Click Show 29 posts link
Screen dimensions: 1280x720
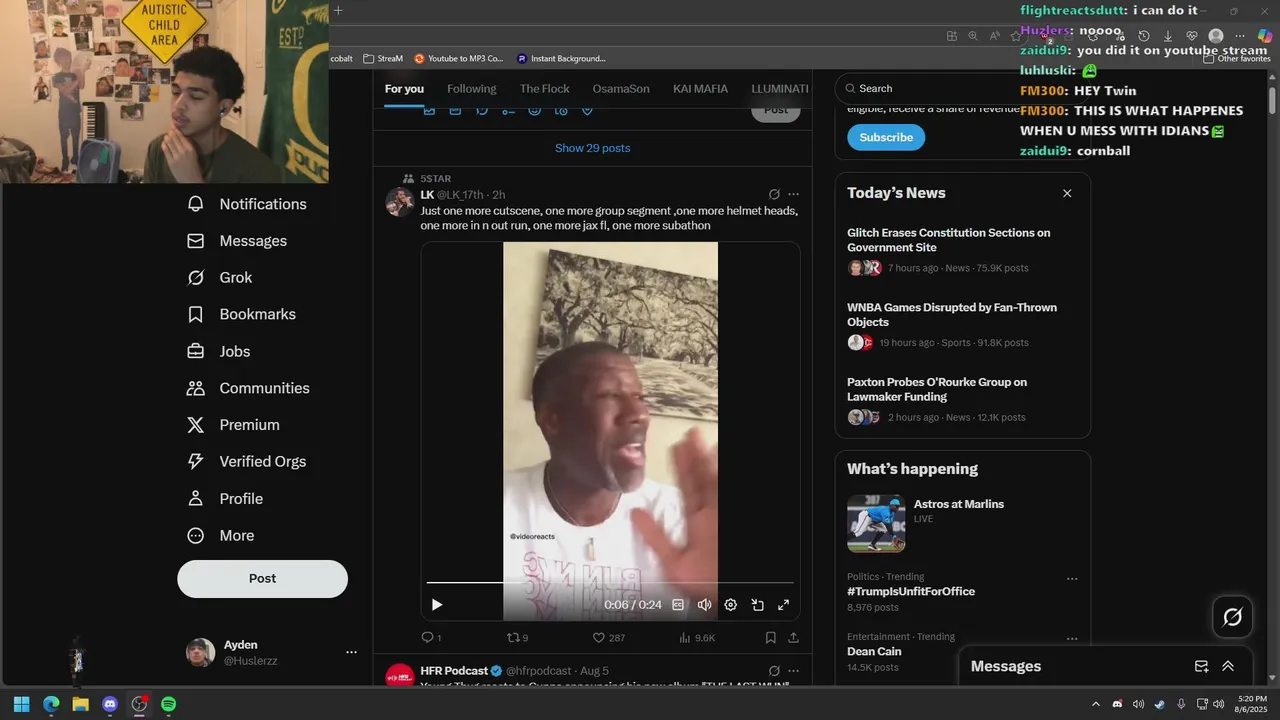point(592,148)
